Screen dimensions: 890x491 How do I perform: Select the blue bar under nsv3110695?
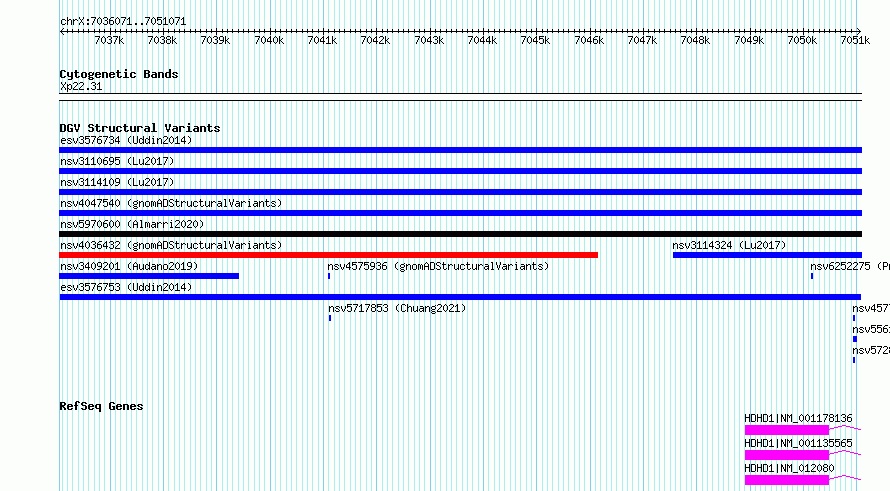pyautogui.click(x=460, y=171)
